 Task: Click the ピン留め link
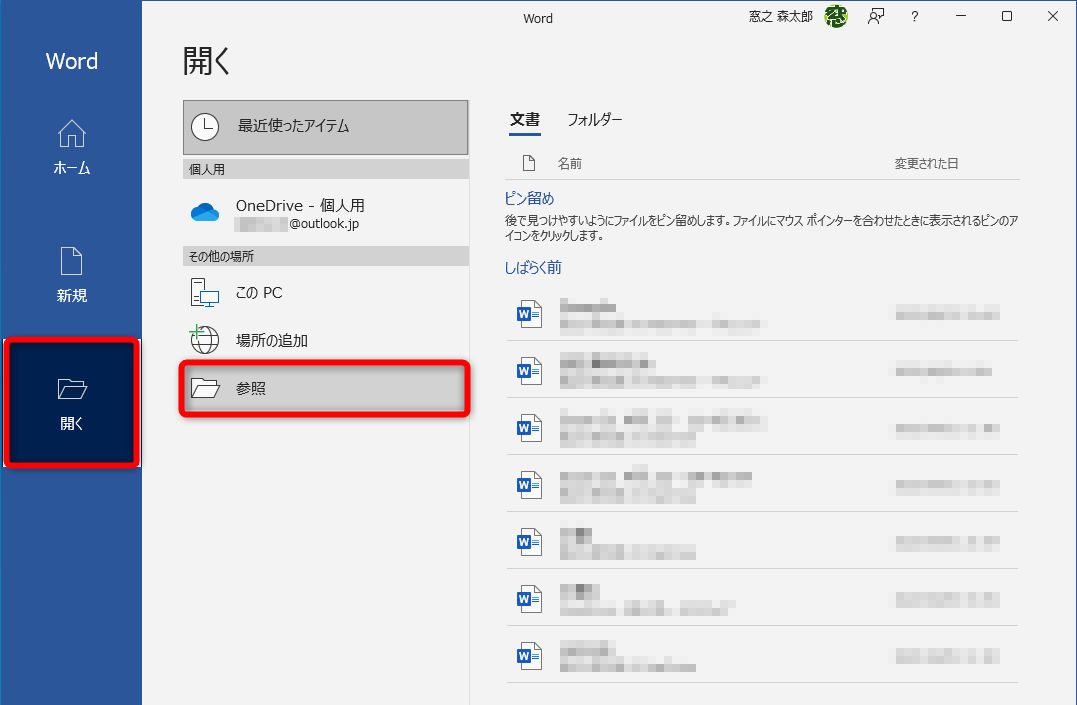tap(529, 198)
